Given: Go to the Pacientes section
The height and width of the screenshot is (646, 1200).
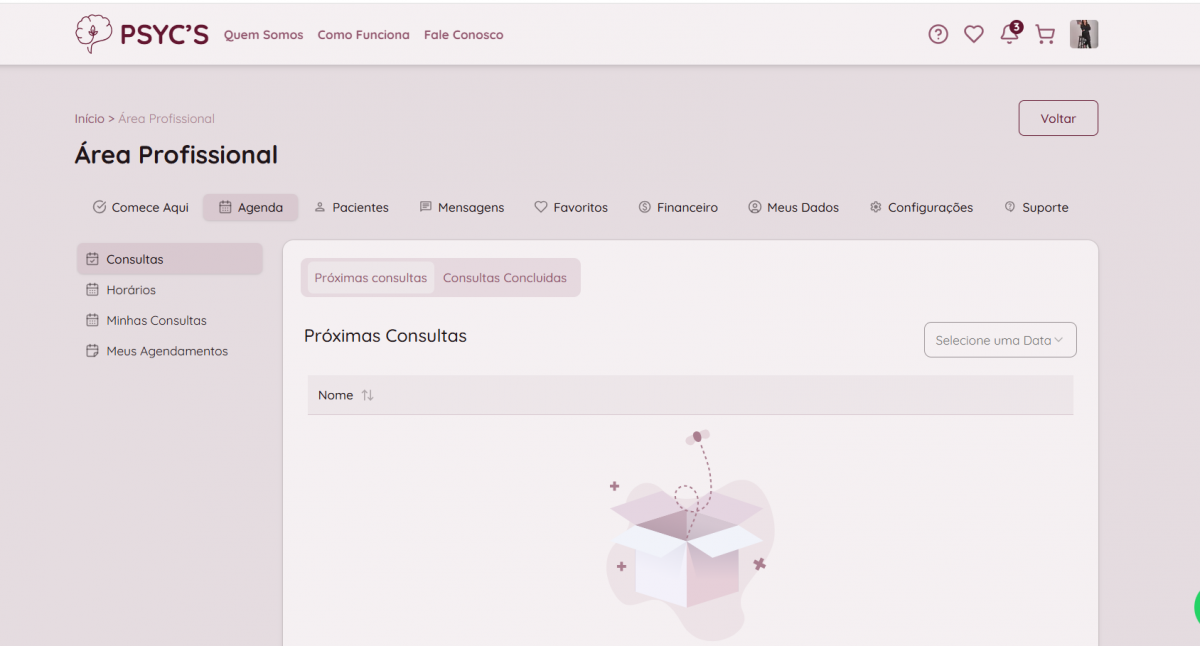Looking at the screenshot, I should [x=351, y=208].
